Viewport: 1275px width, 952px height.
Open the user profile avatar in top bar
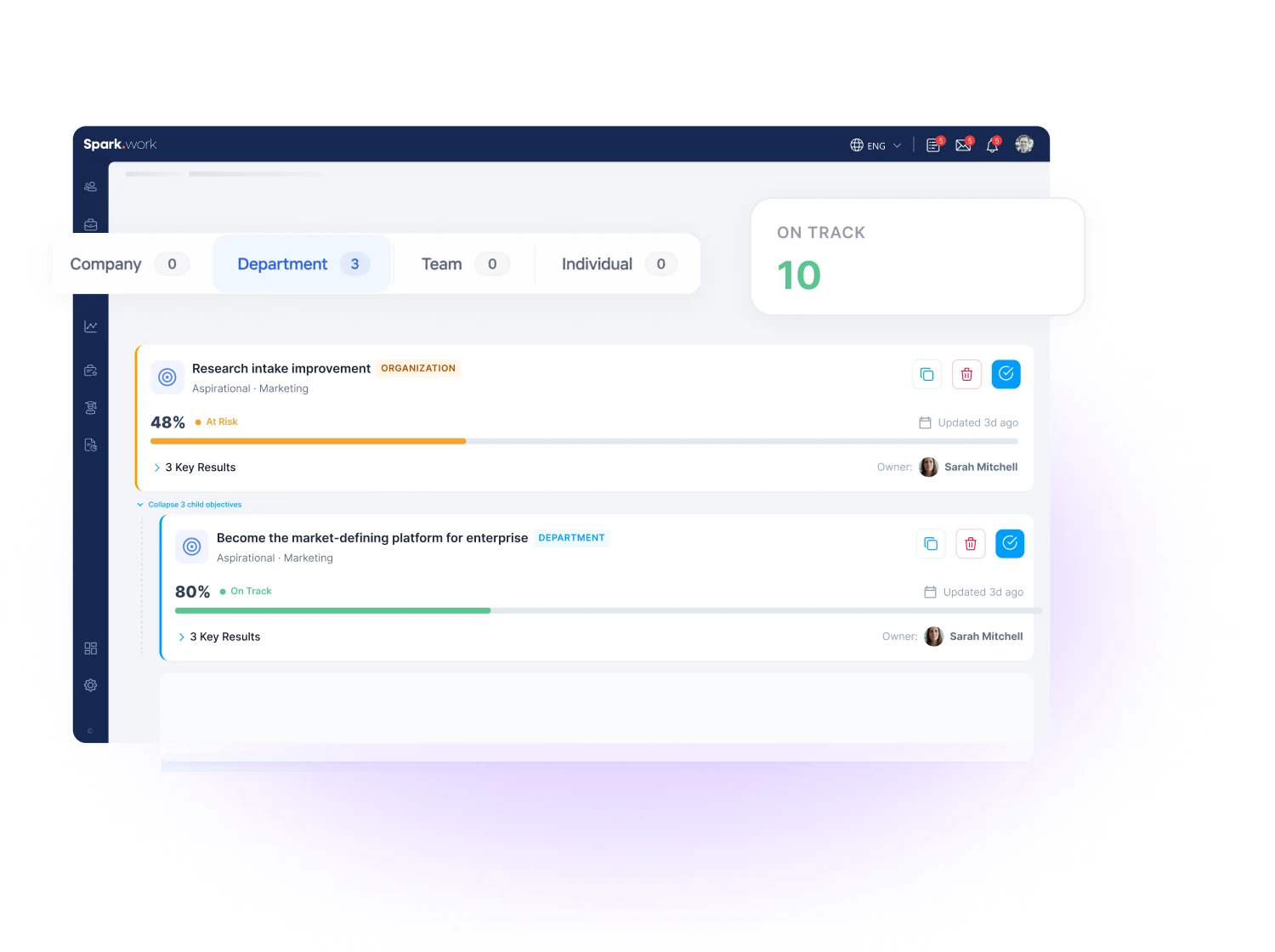(x=1024, y=144)
